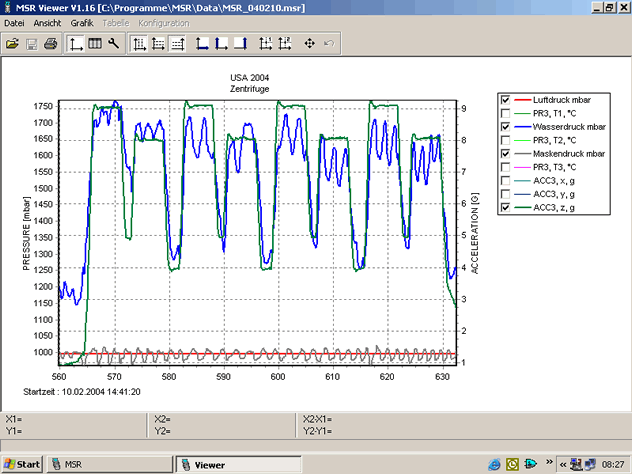Image resolution: width=632 pixels, height=474 pixels.
Task: Switch to graph view axes icon
Action: coord(76,44)
